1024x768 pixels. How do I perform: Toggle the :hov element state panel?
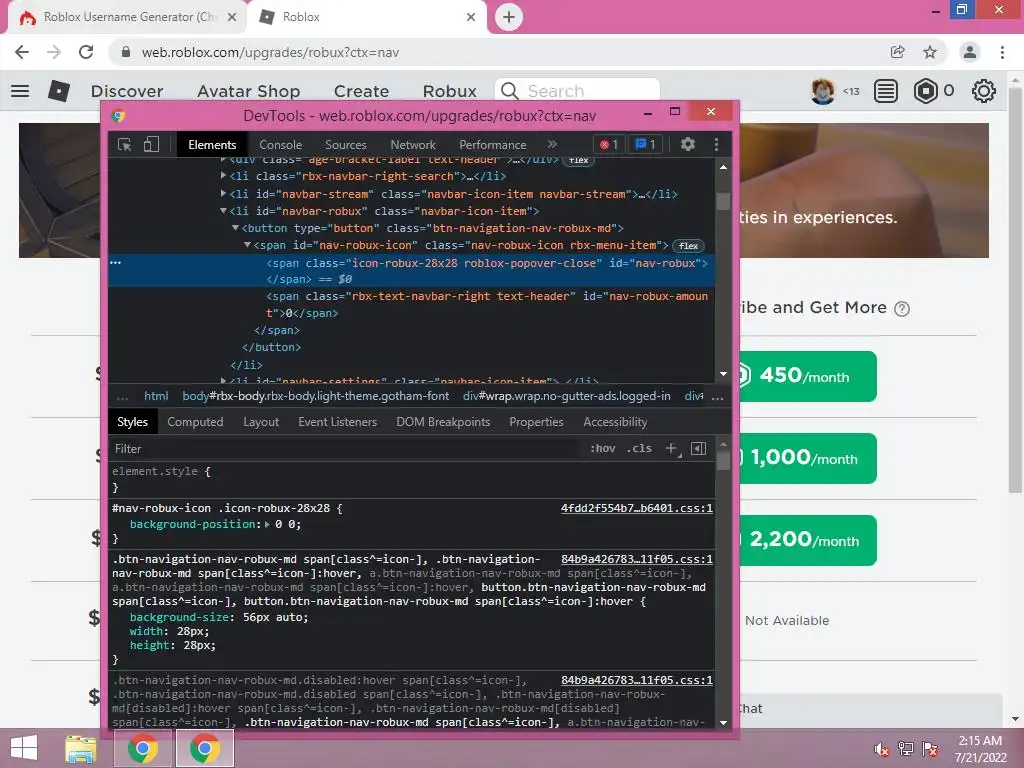click(602, 449)
